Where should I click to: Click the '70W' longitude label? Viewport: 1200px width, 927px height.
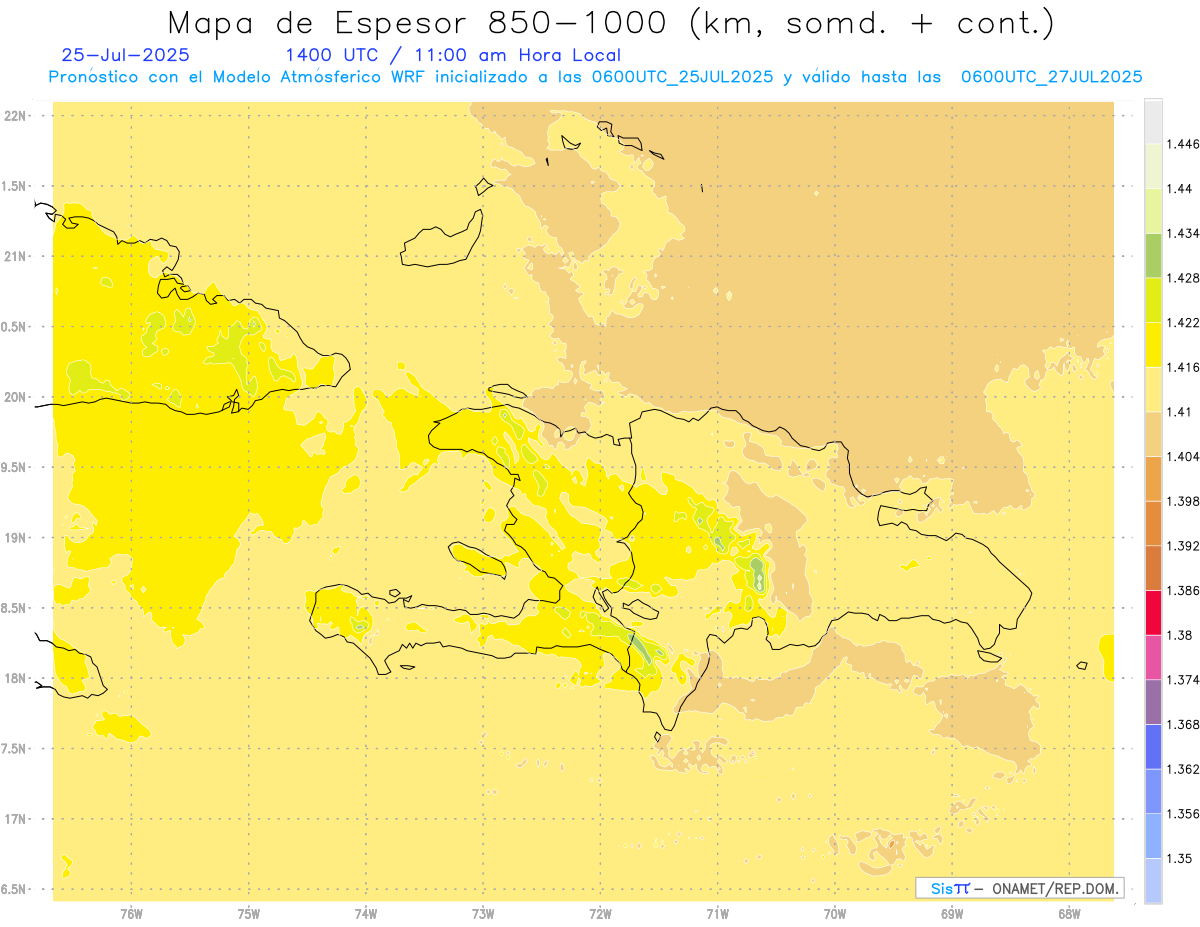[x=834, y=913]
